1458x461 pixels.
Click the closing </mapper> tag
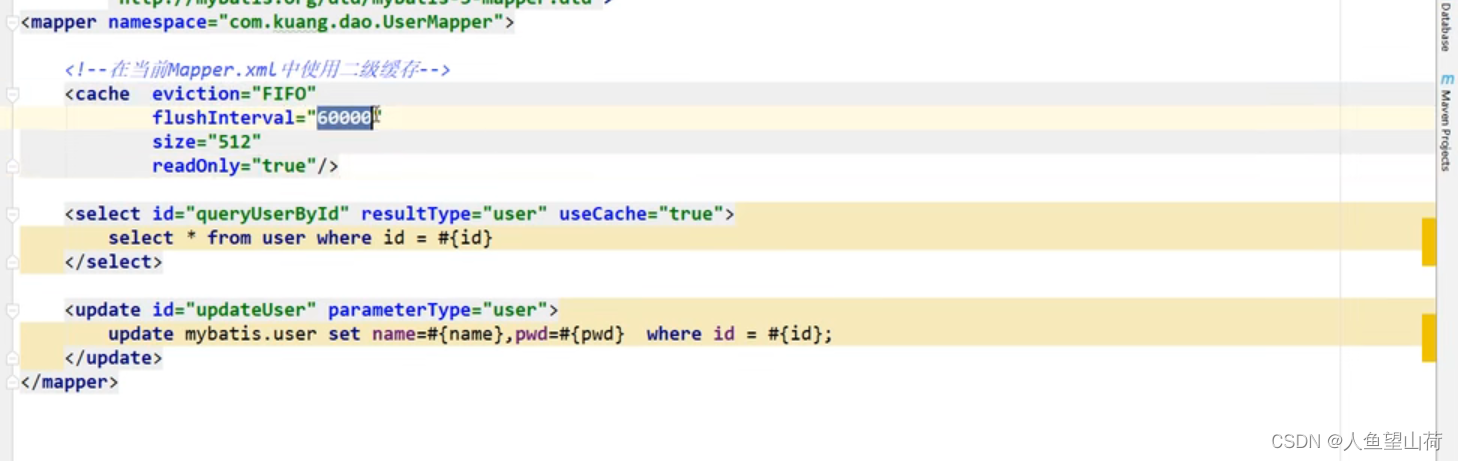69,382
